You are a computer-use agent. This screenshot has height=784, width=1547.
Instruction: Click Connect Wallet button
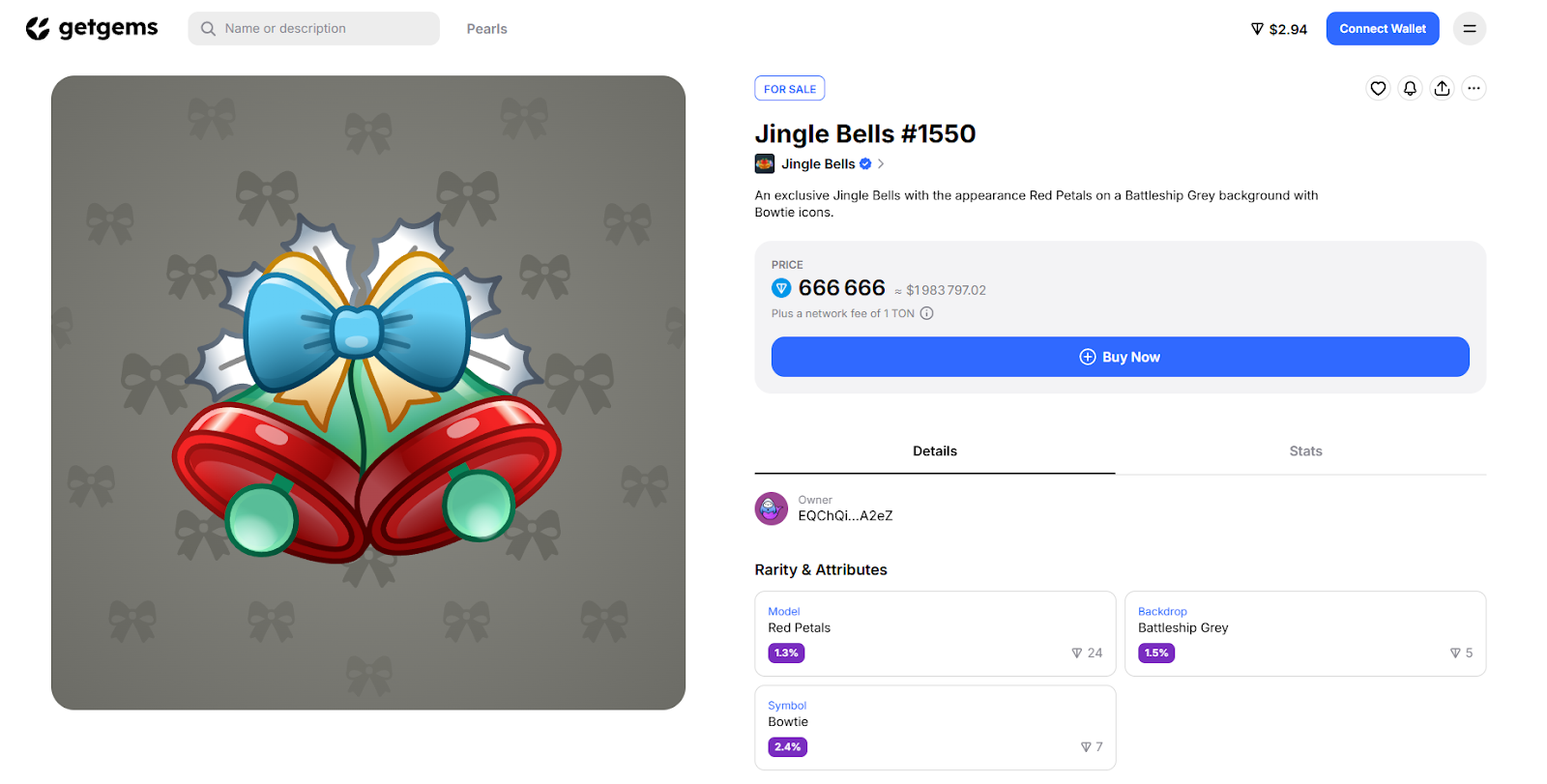click(1382, 29)
